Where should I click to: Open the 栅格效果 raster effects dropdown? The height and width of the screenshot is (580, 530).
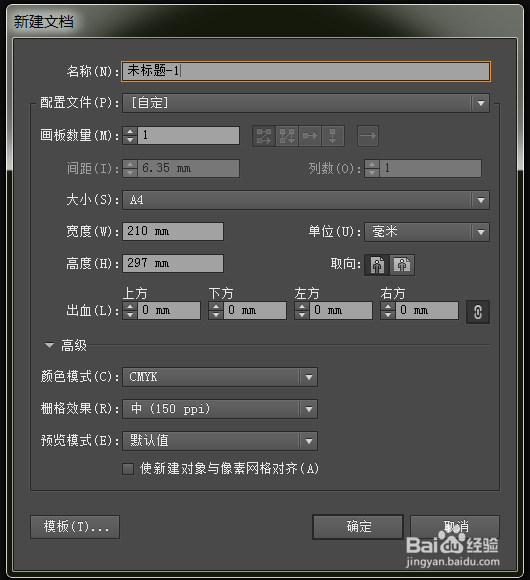click(220, 409)
